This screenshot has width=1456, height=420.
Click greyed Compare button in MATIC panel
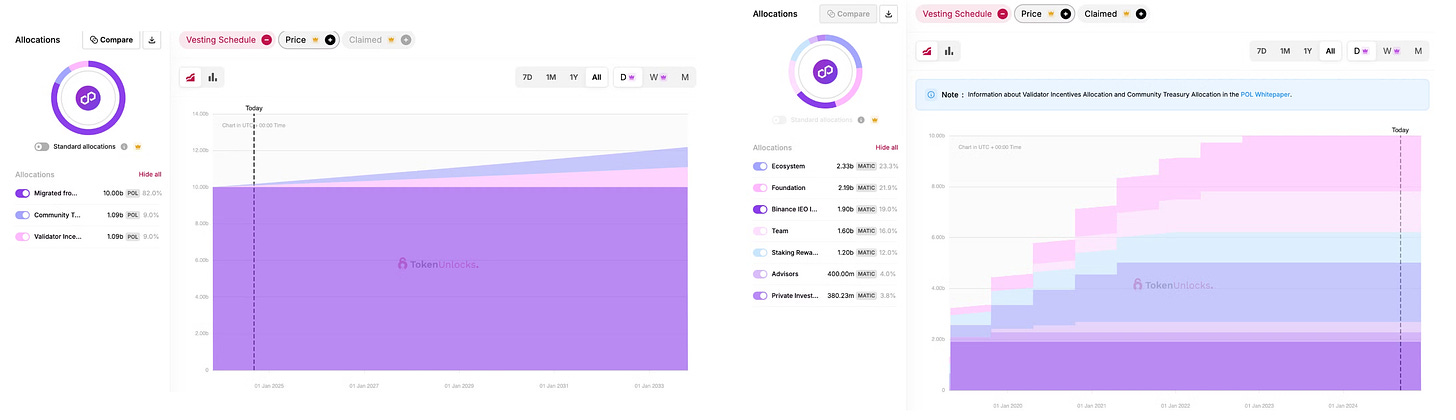(848, 14)
